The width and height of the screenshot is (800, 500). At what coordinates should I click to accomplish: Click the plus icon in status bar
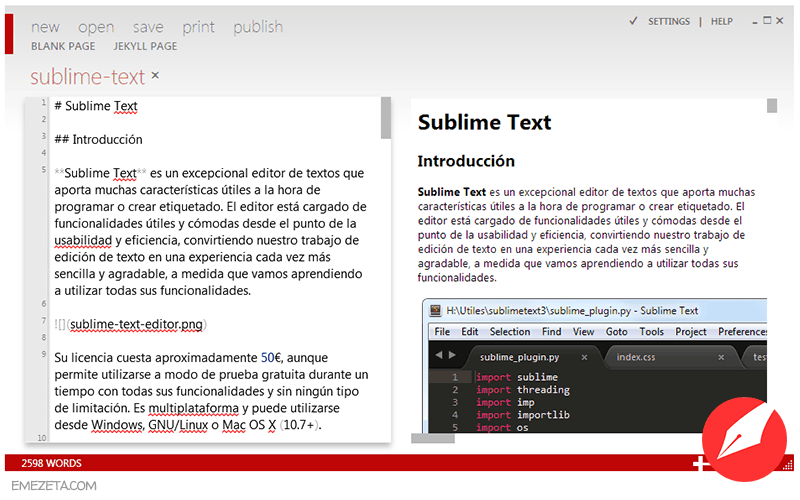[700, 463]
